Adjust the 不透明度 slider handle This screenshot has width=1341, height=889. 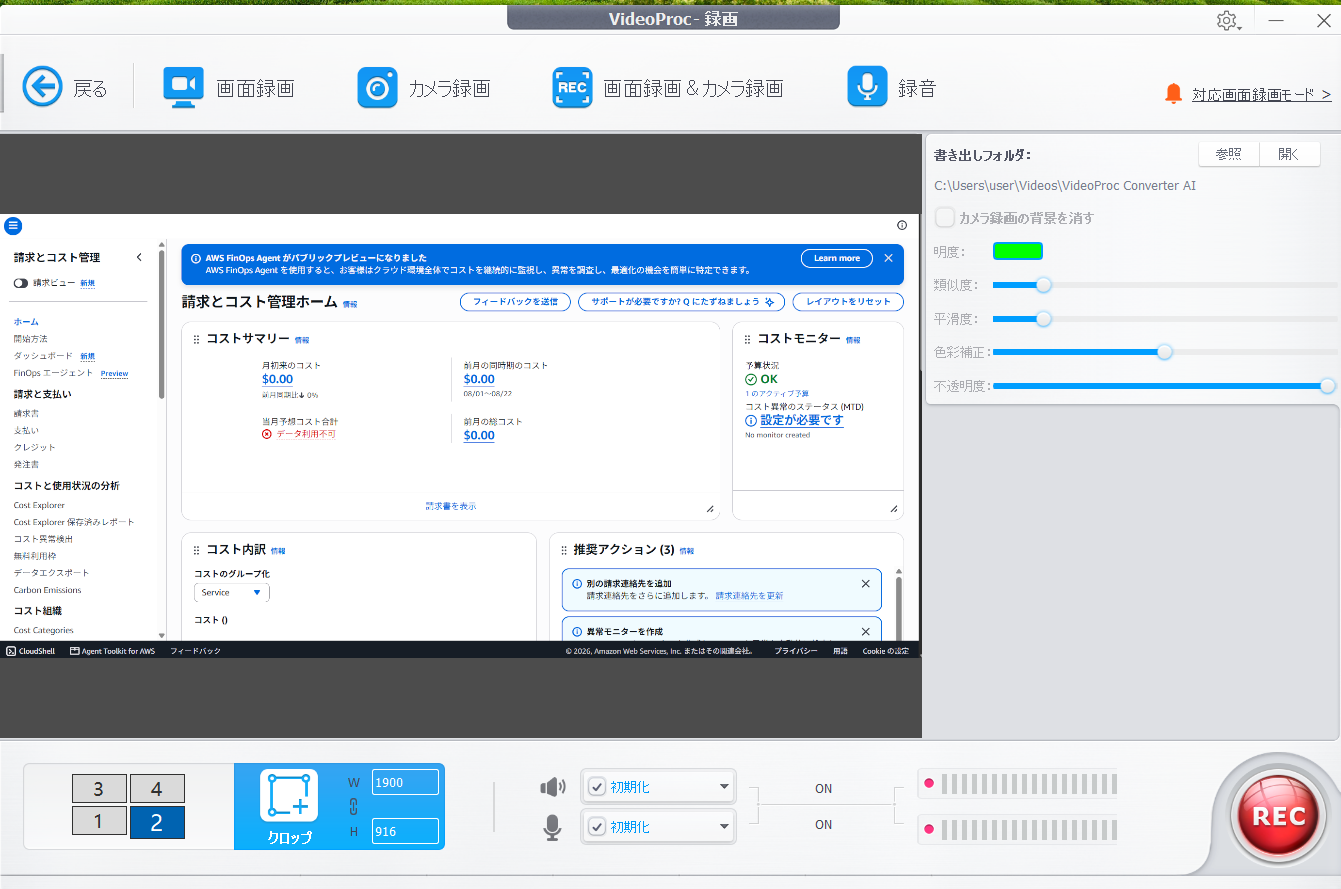pos(1328,386)
